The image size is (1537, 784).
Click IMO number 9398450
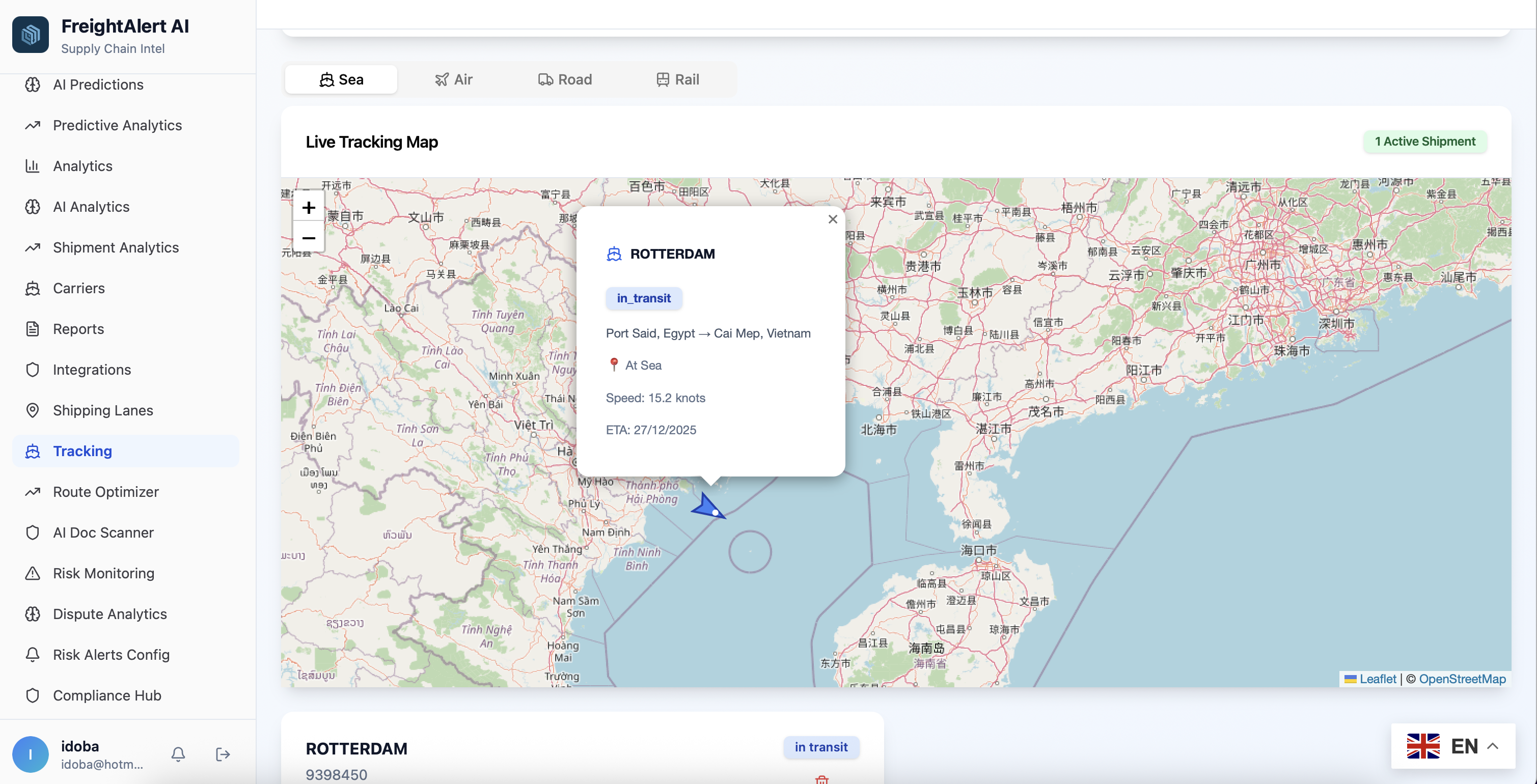337,774
